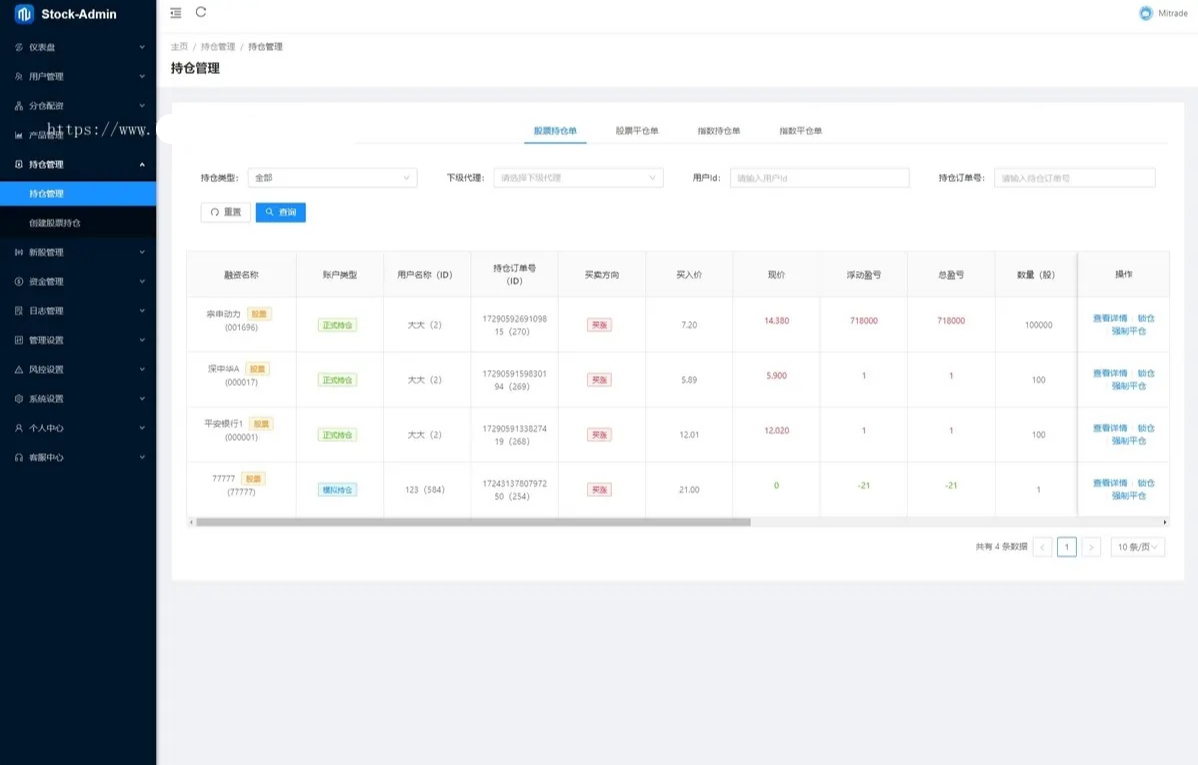Image resolution: width=1198 pixels, height=765 pixels.
Task: Switch to the 指数持仓单 tab
Action: pos(719,131)
